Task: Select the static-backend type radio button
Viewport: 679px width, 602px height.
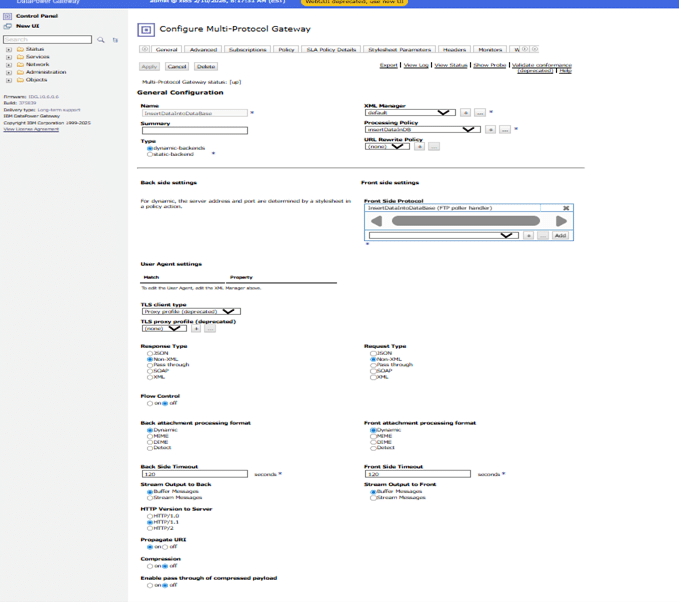Action: pos(150,155)
